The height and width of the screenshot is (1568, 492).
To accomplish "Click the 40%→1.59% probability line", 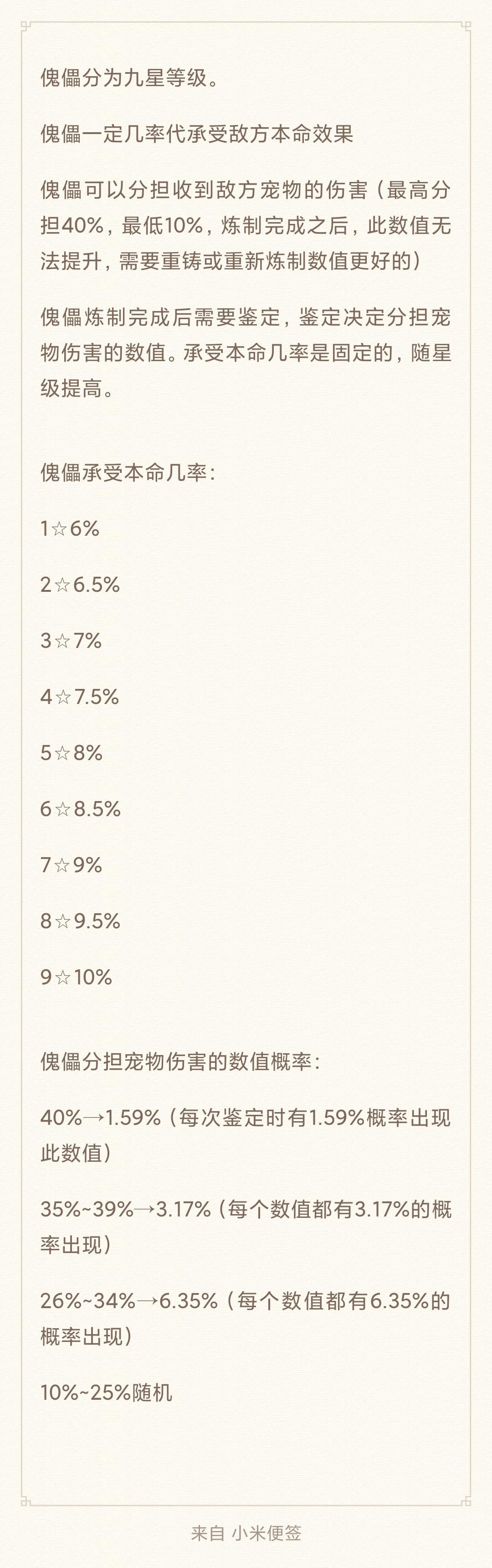I will click(246, 1135).
